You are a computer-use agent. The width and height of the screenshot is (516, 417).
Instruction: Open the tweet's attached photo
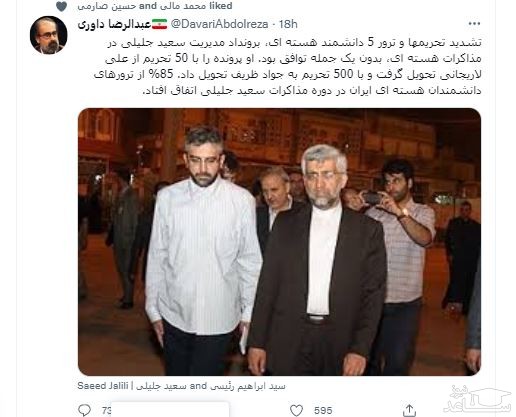pyautogui.click(x=279, y=242)
